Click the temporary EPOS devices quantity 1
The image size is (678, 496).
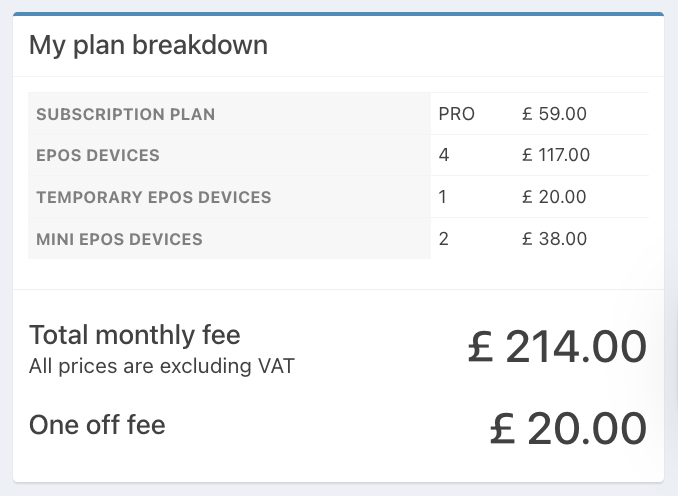point(442,197)
